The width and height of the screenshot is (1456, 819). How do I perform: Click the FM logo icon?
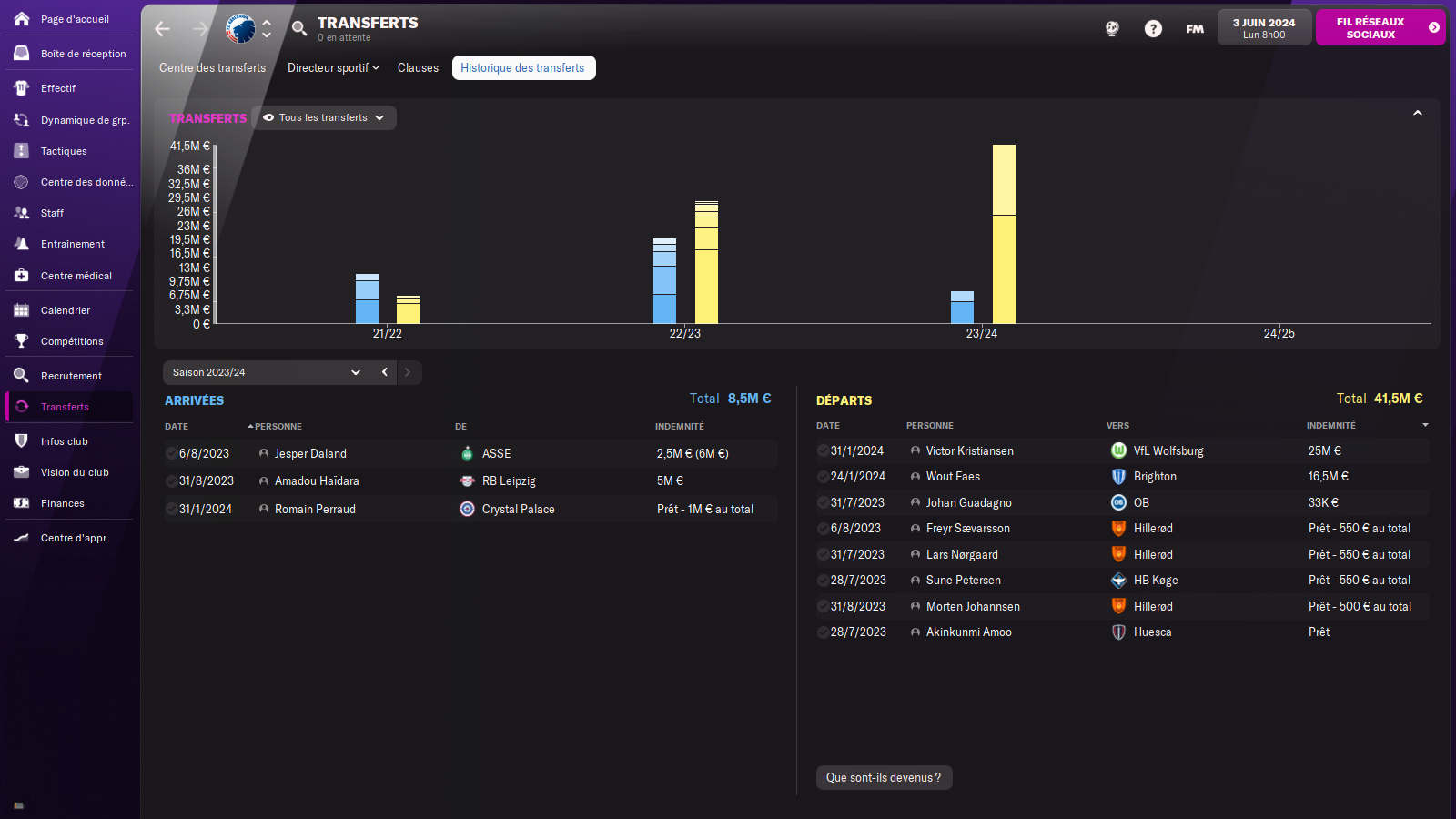[1195, 29]
